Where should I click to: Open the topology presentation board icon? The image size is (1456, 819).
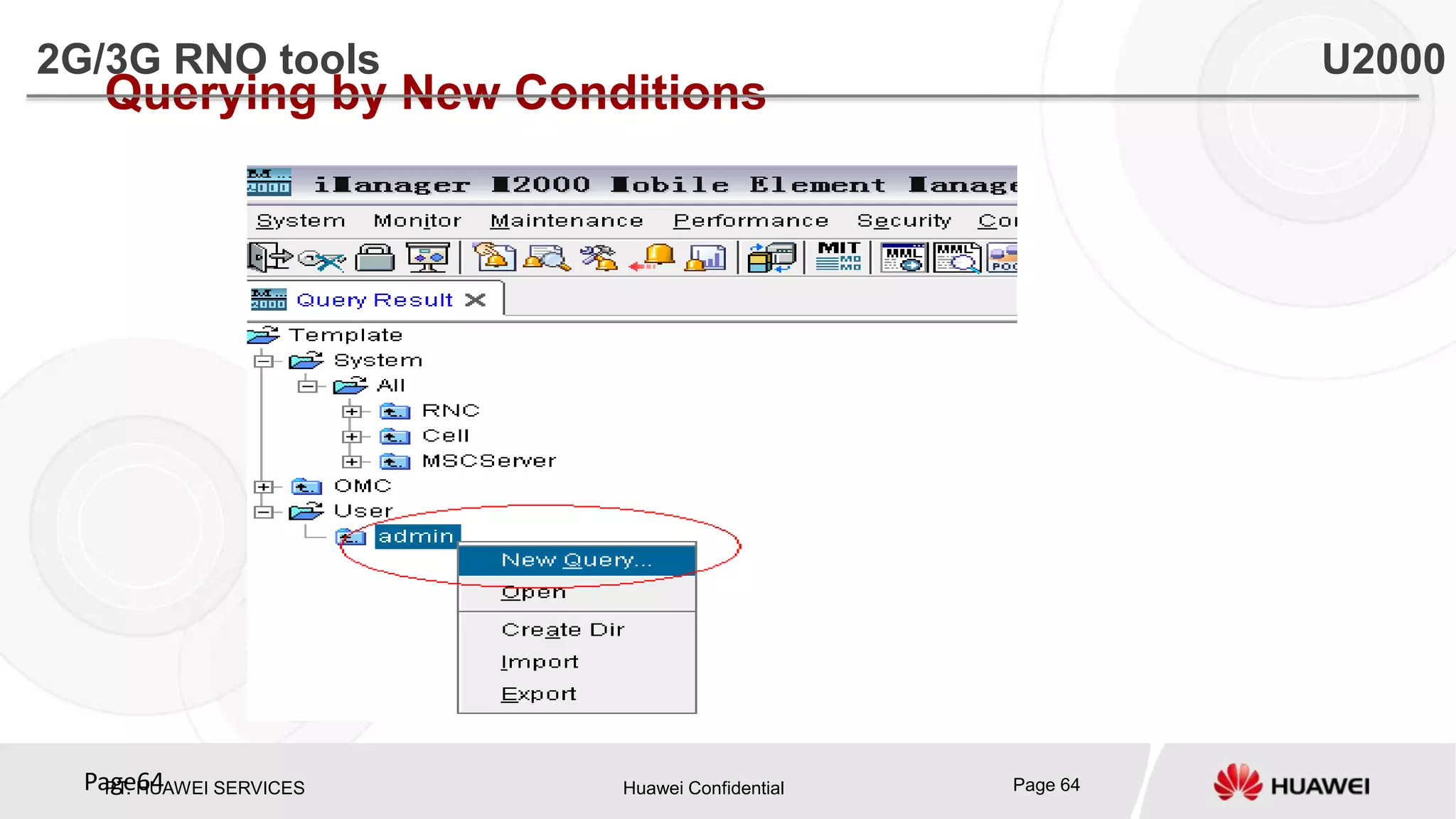pos(428,258)
